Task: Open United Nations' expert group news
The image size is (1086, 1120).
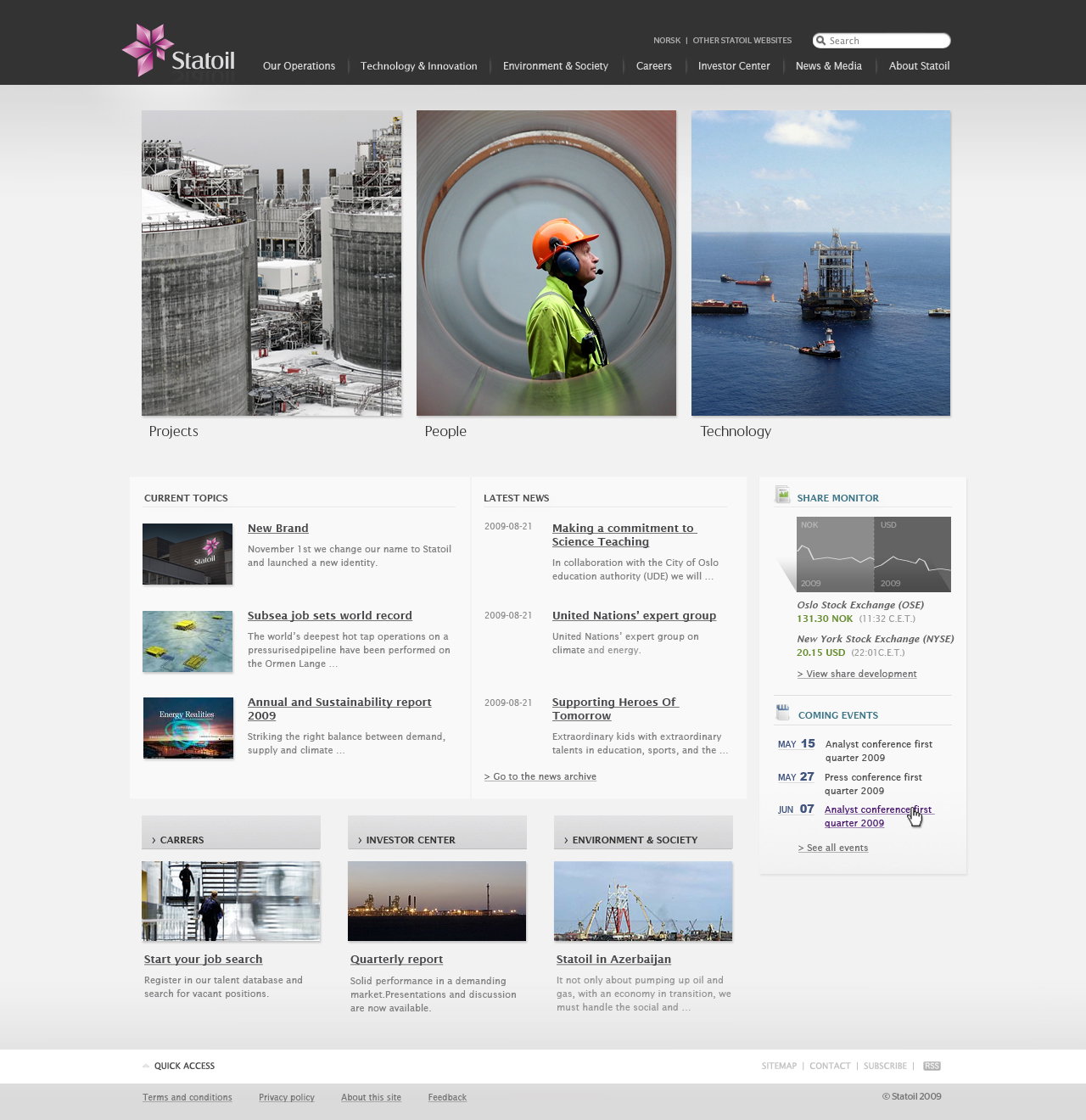Action: [634, 616]
